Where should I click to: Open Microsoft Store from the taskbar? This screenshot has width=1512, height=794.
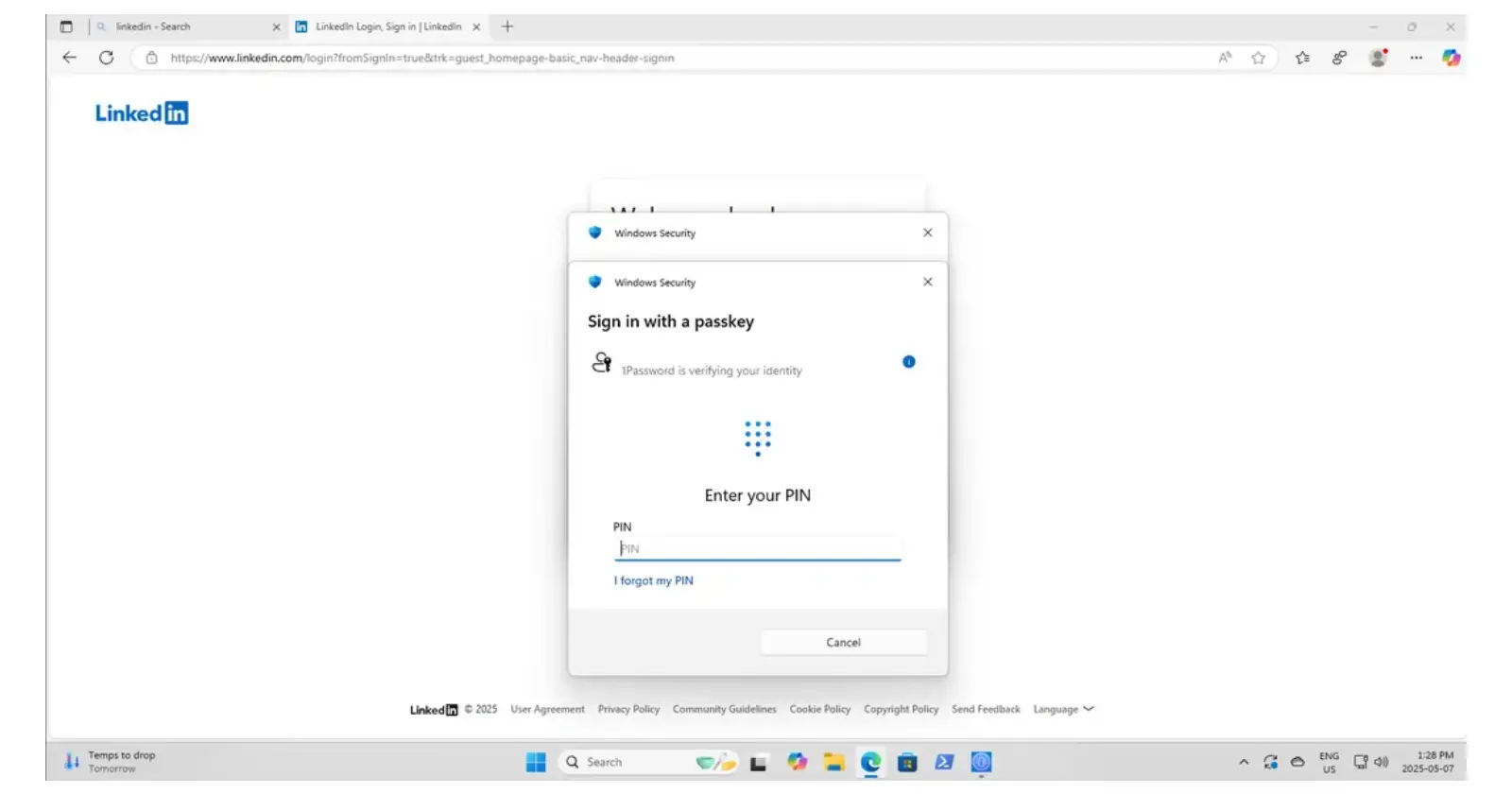(x=907, y=762)
